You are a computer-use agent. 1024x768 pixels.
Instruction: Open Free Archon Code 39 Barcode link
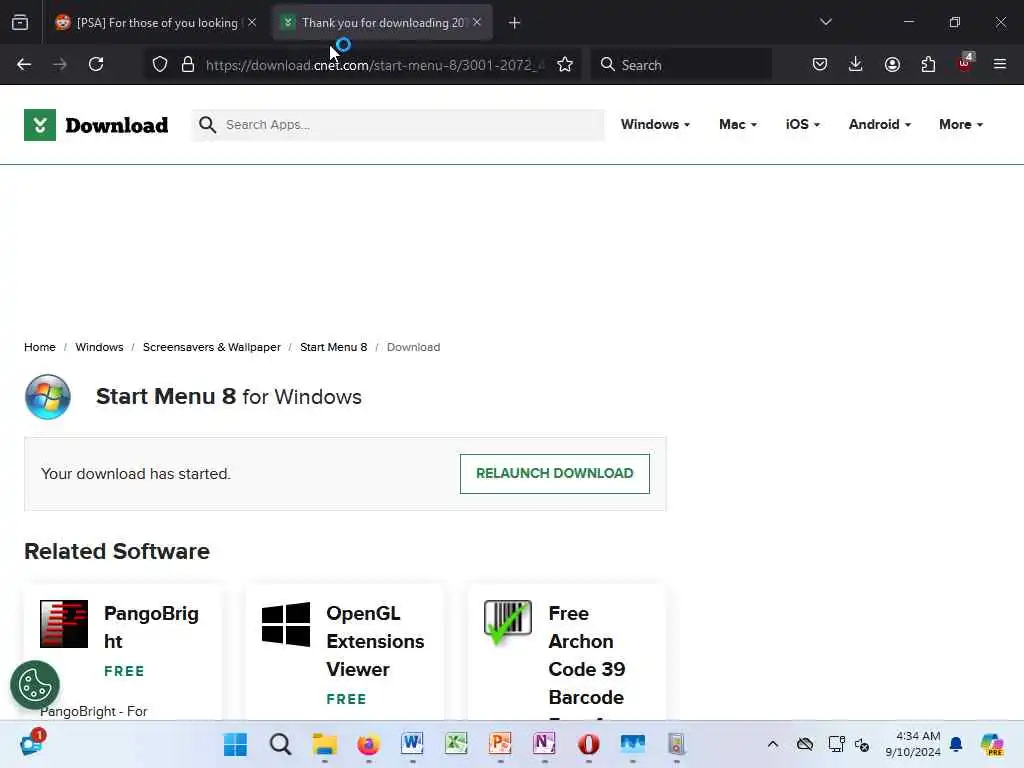pos(586,655)
